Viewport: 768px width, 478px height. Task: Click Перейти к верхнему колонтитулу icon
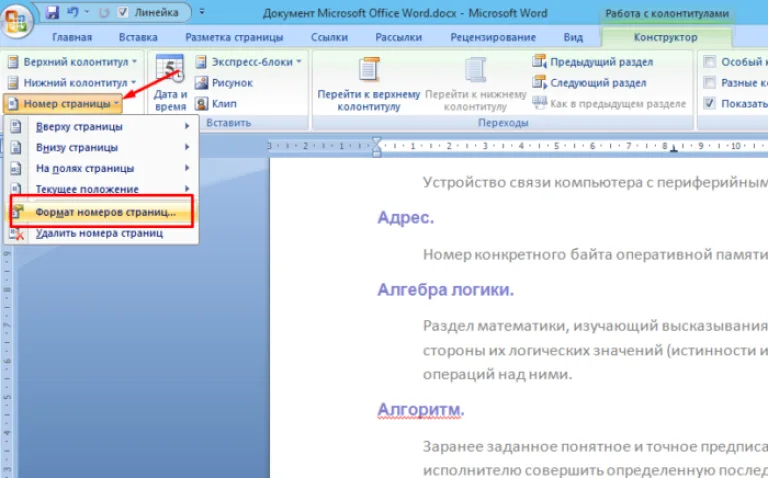tap(369, 69)
